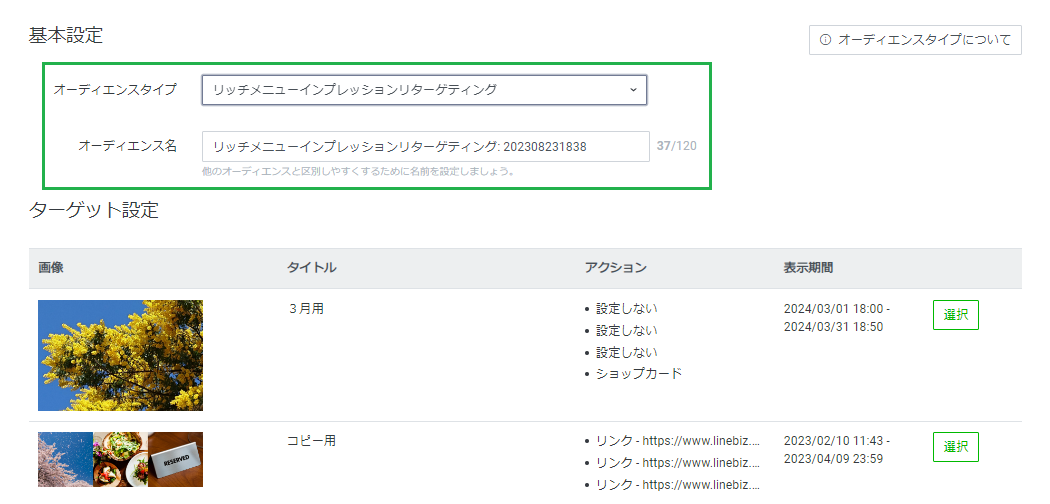Click the yellow mimosa flower thumbnail

coord(120,355)
